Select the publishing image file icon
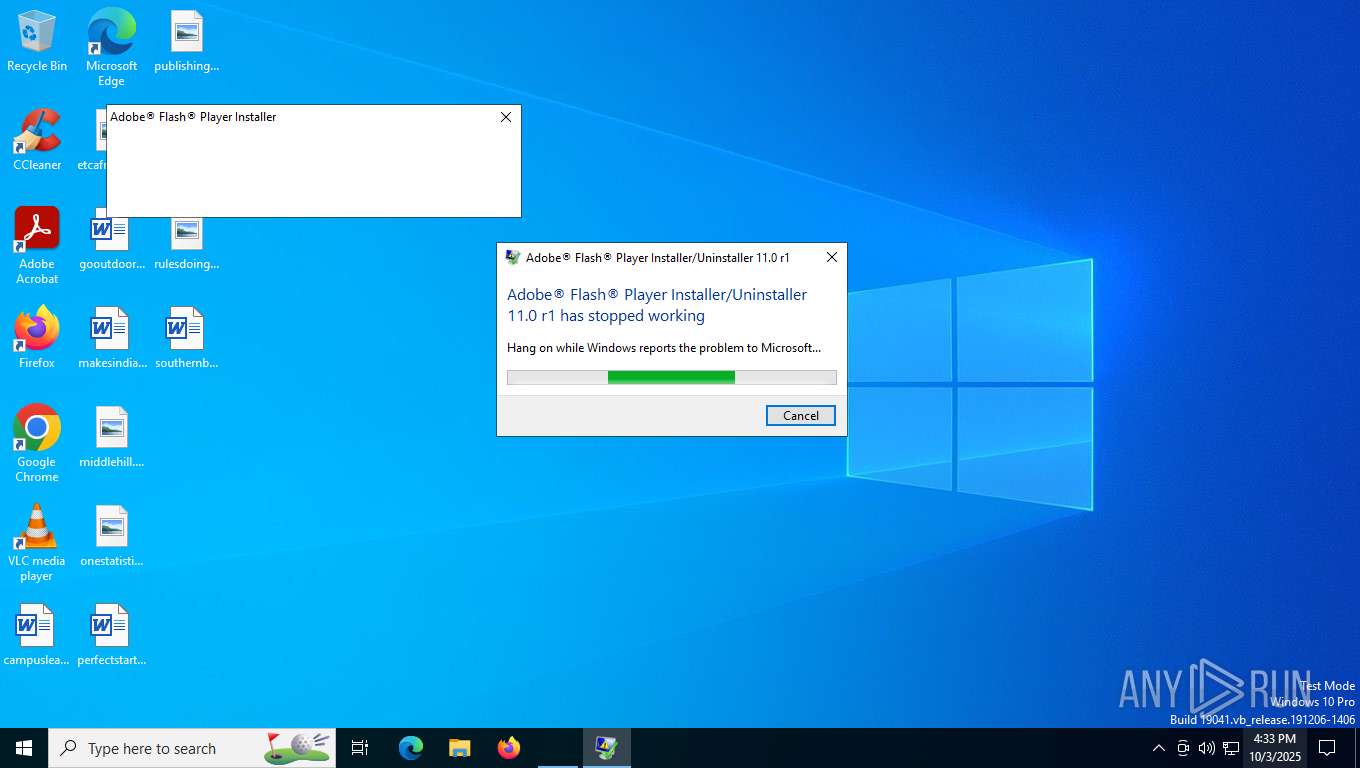The width and height of the screenshot is (1360, 768). click(186, 41)
